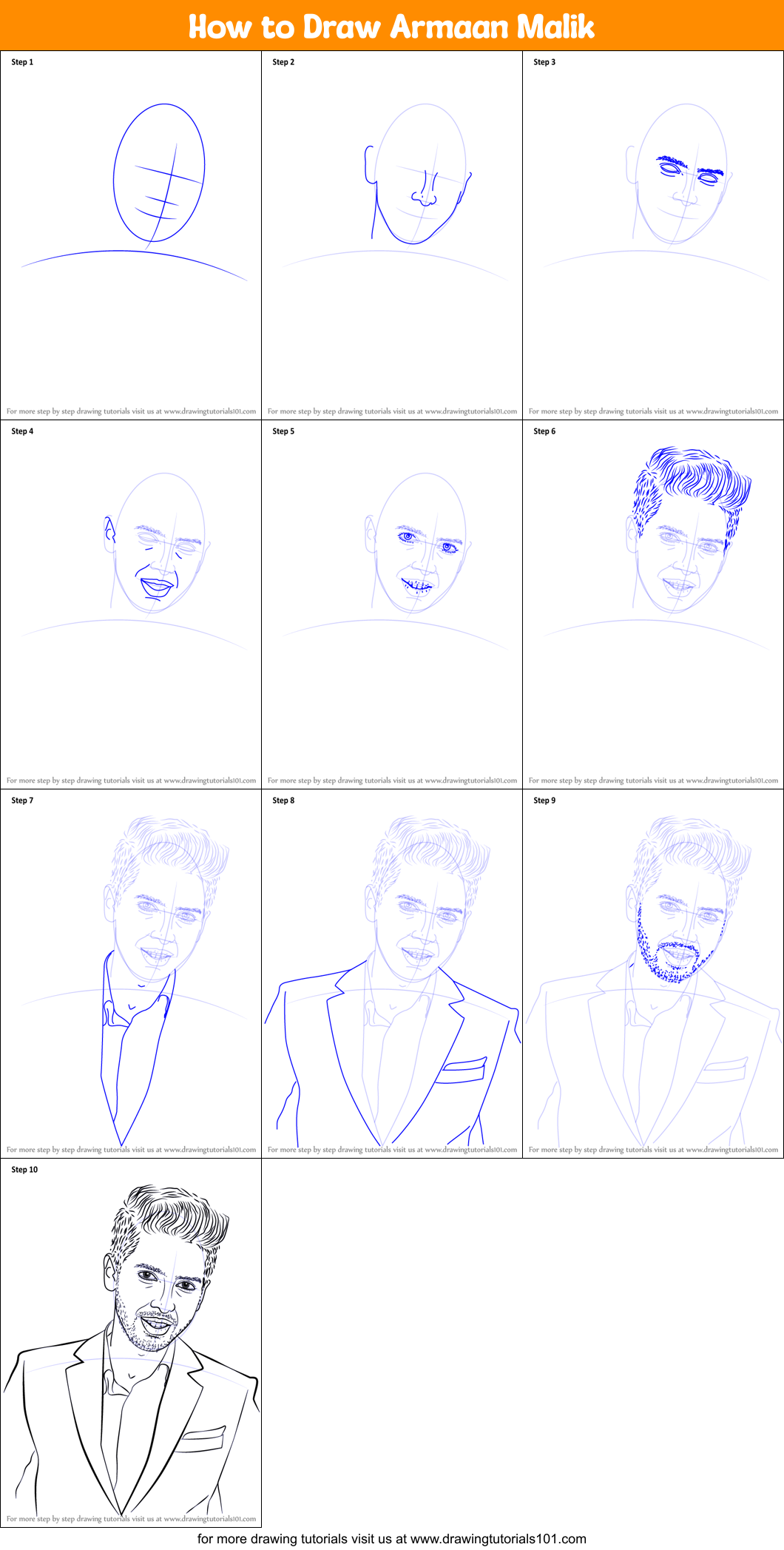Screen dimensions: 784x1550
Task: Click the "How to Draw Armaan Malik" title
Action: pos(391,27)
